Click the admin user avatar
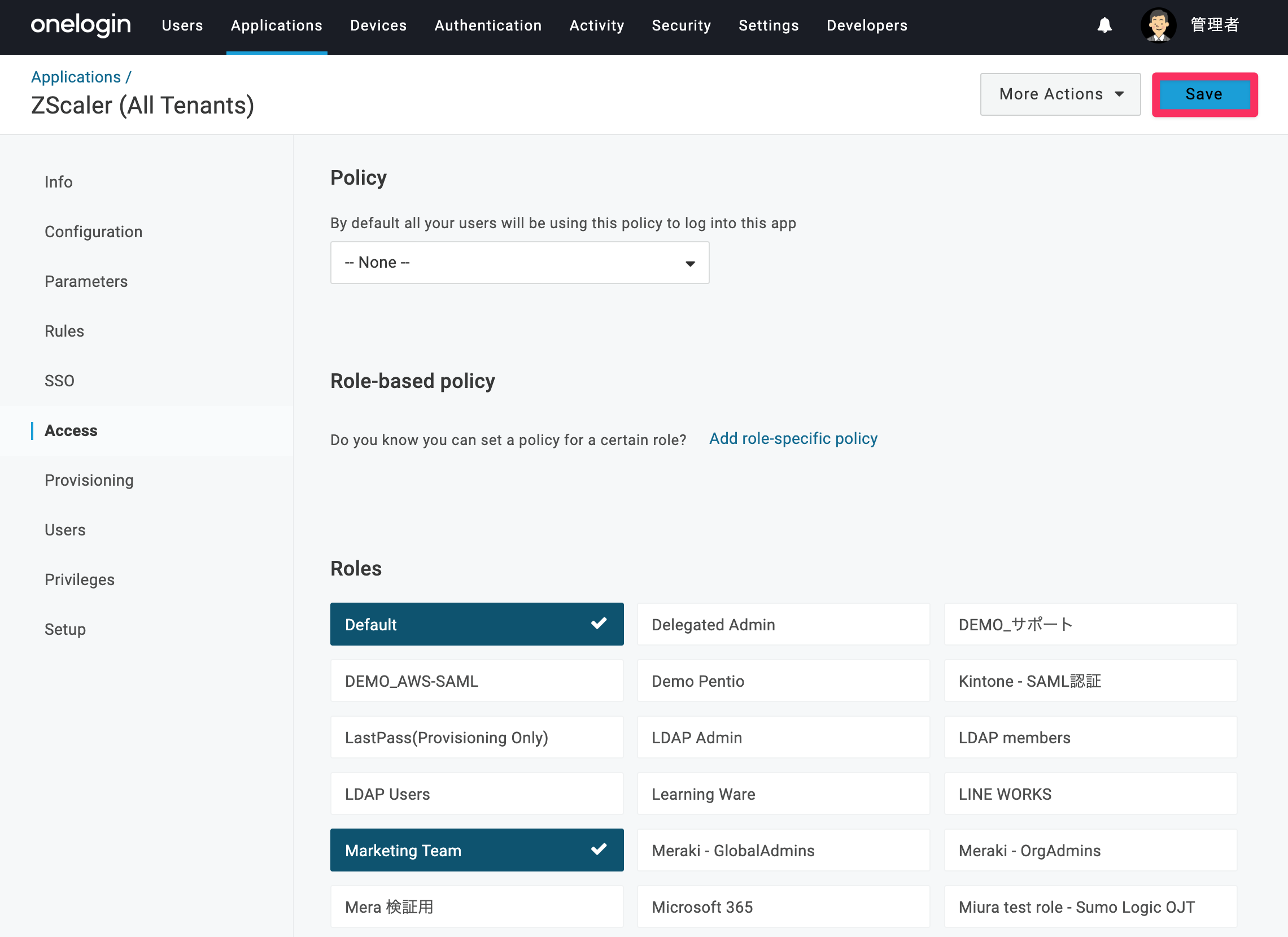The width and height of the screenshot is (1288, 937). (1158, 25)
